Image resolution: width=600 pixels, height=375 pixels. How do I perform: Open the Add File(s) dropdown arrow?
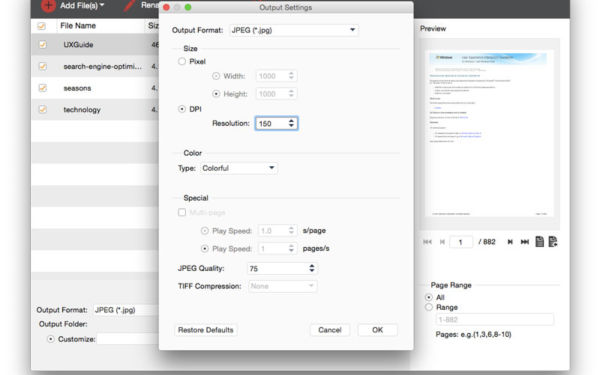coord(102,5)
